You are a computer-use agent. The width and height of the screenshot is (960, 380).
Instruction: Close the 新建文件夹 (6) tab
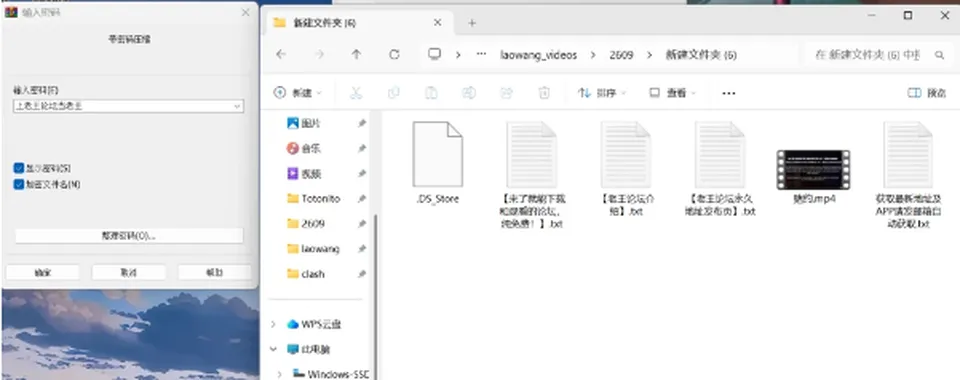[x=438, y=23]
